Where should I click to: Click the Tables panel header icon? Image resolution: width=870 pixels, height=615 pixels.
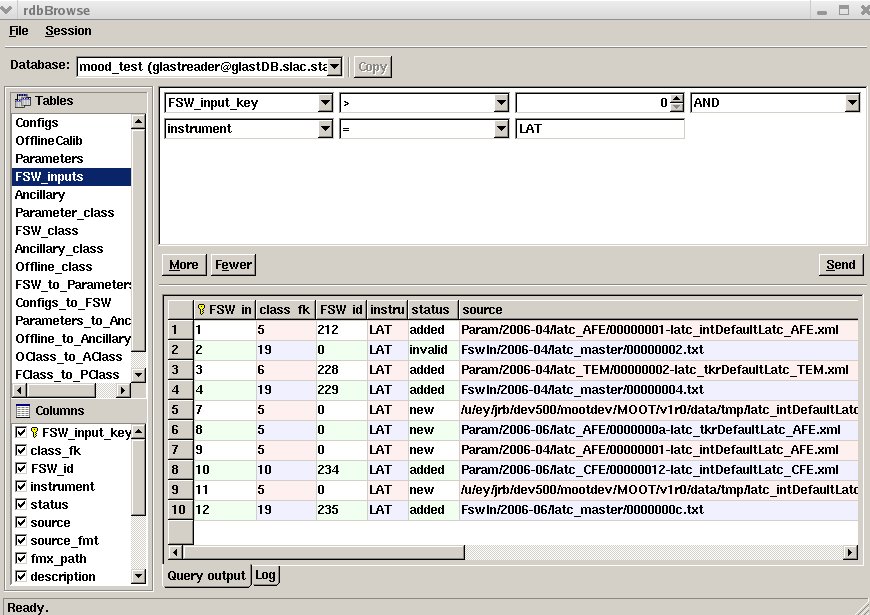tap(23, 101)
